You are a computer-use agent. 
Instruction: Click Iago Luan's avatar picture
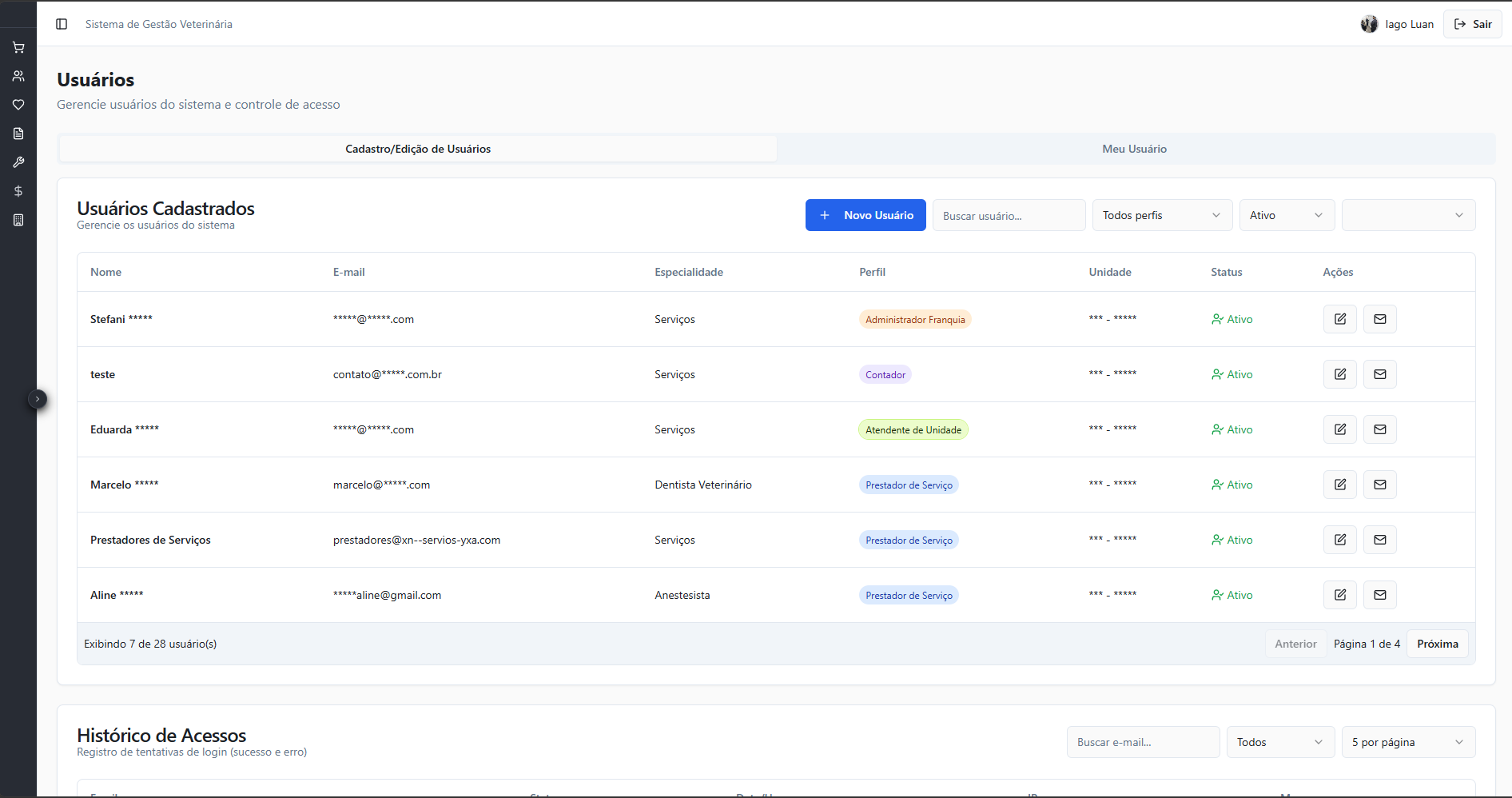[1369, 24]
